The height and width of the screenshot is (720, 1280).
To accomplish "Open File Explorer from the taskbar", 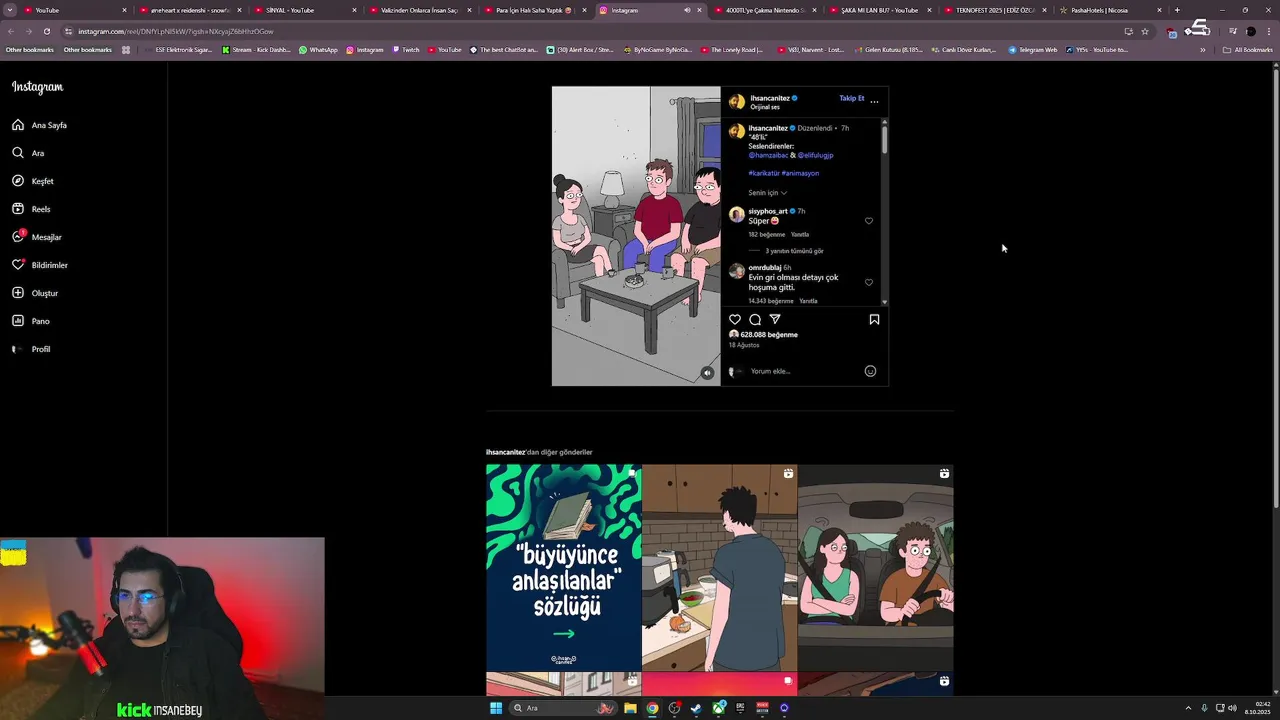I will pyautogui.click(x=630, y=708).
